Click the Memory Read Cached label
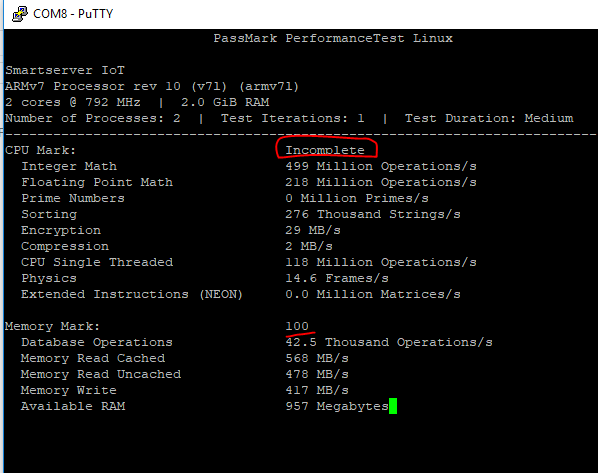 (93, 358)
